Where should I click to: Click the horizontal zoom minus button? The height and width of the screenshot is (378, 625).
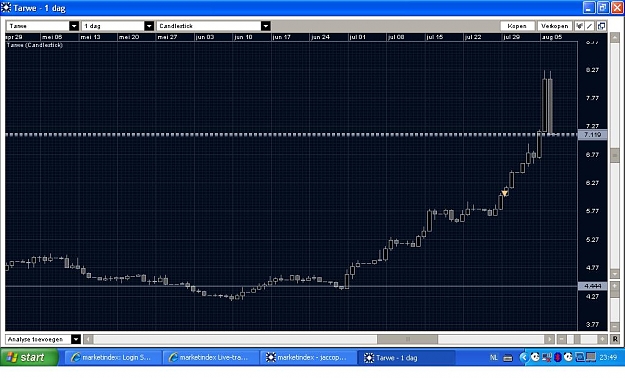coord(561,339)
